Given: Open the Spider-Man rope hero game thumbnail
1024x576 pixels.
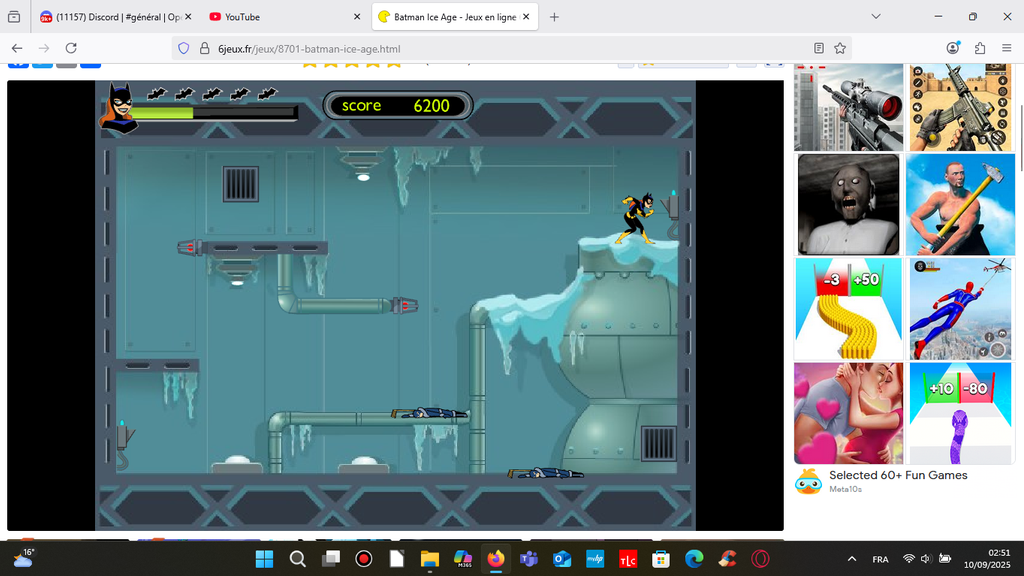Looking at the screenshot, I should tap(960, 309).
